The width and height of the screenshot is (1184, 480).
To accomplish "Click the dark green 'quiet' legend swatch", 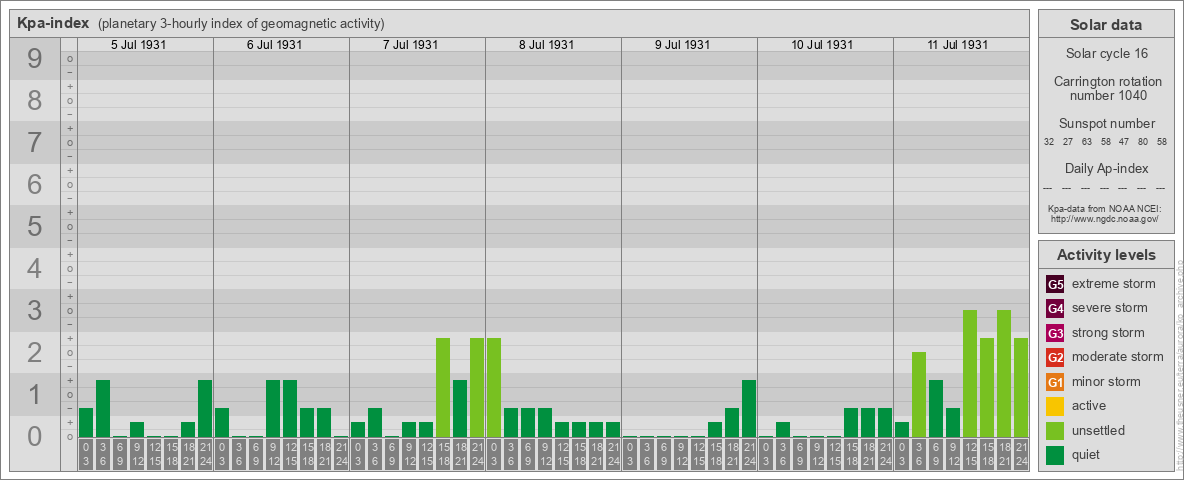I will 1056,455.
